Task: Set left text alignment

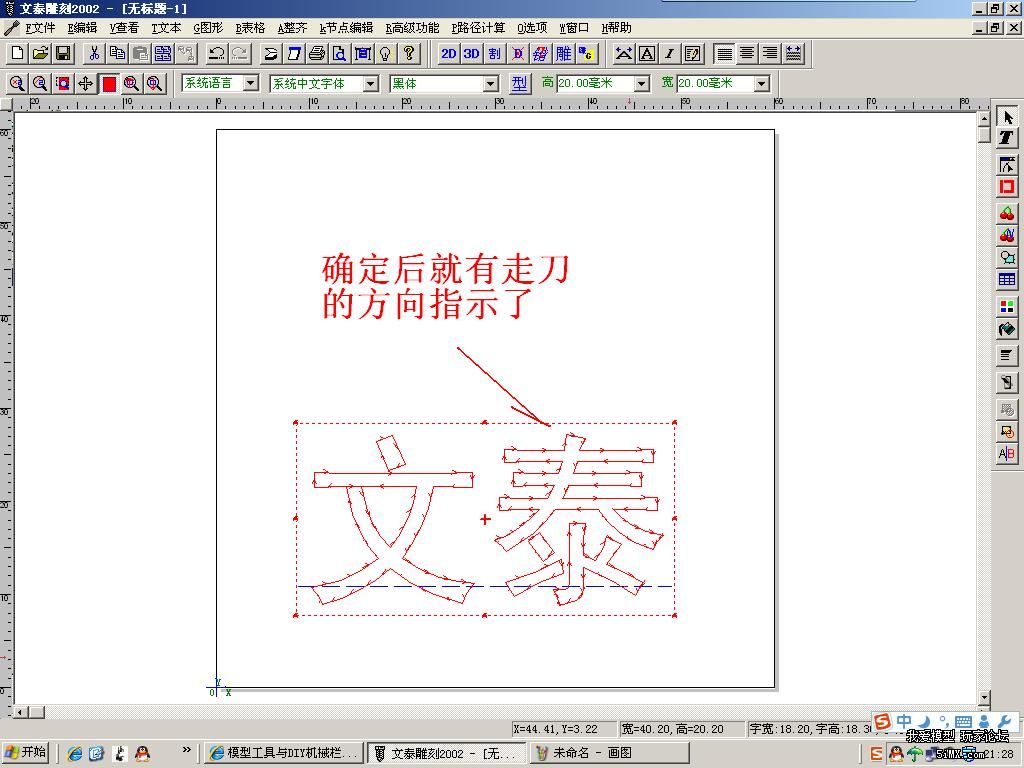Action: click(x=724, y=54)
